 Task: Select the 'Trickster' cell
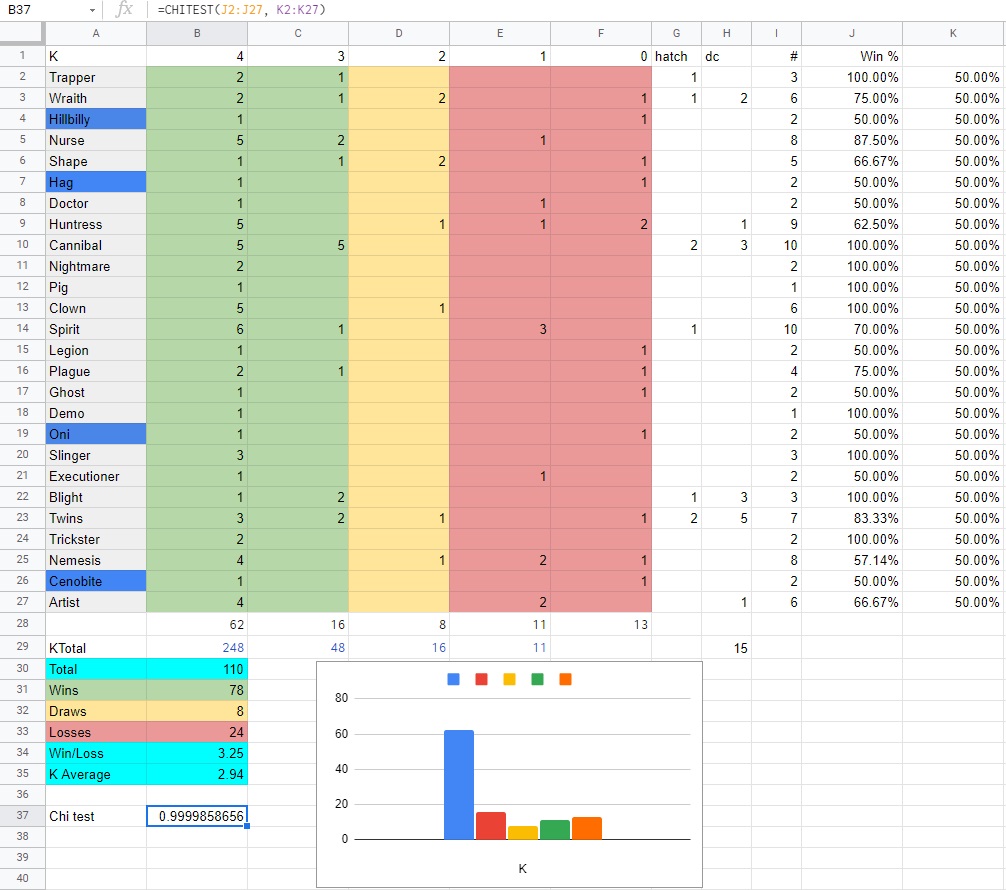tap(96, 539)
